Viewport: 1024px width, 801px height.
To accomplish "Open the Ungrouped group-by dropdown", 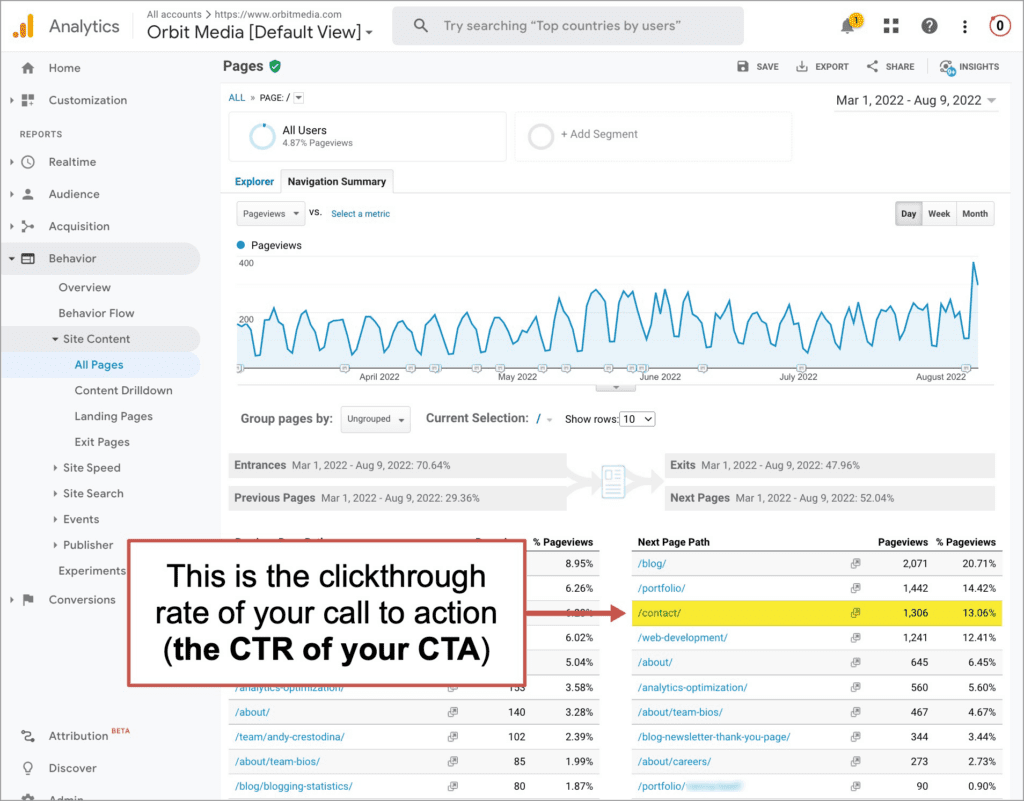I will point(375,419).
